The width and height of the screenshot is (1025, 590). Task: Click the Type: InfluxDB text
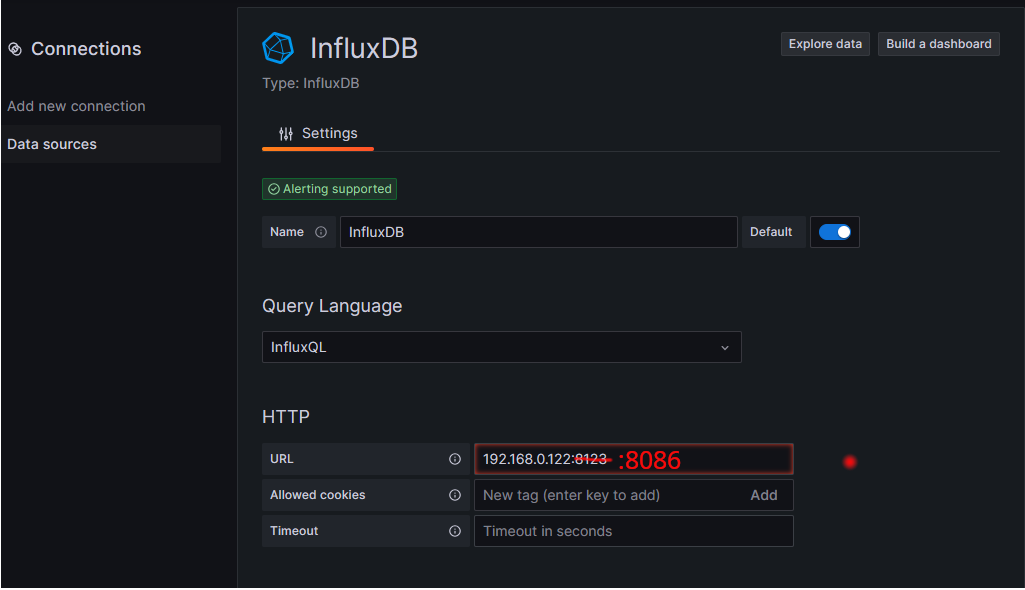click(311, 84)
